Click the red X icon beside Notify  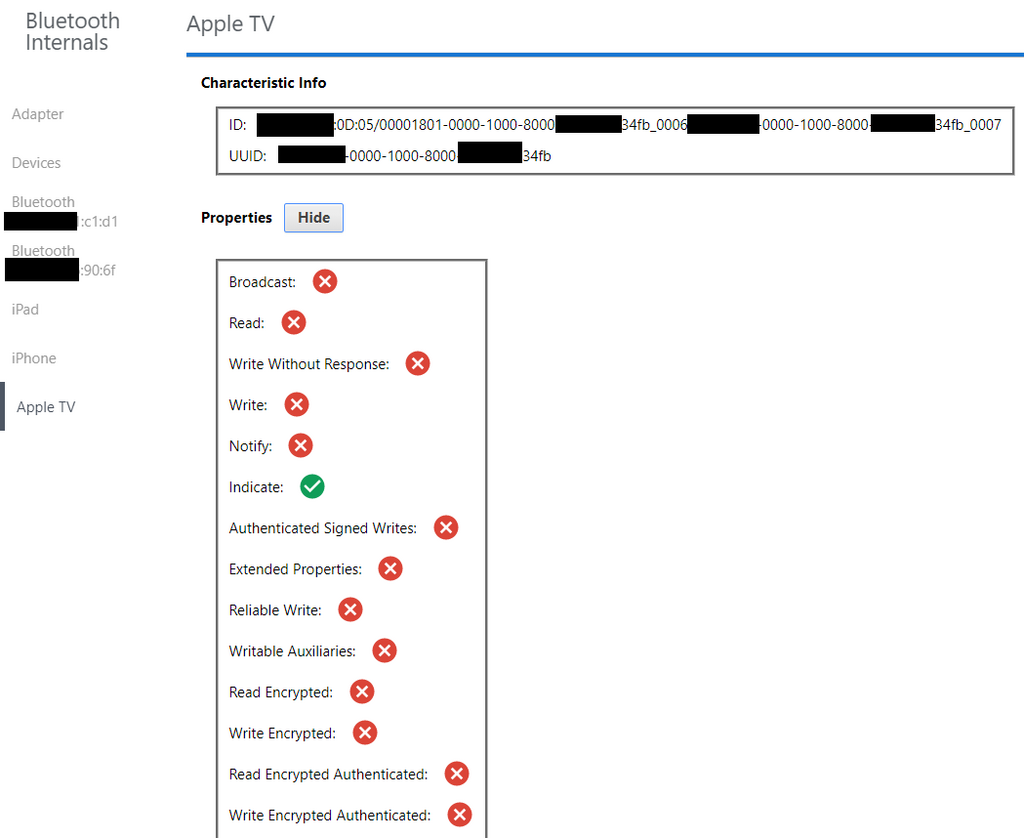tap(300, 445)
